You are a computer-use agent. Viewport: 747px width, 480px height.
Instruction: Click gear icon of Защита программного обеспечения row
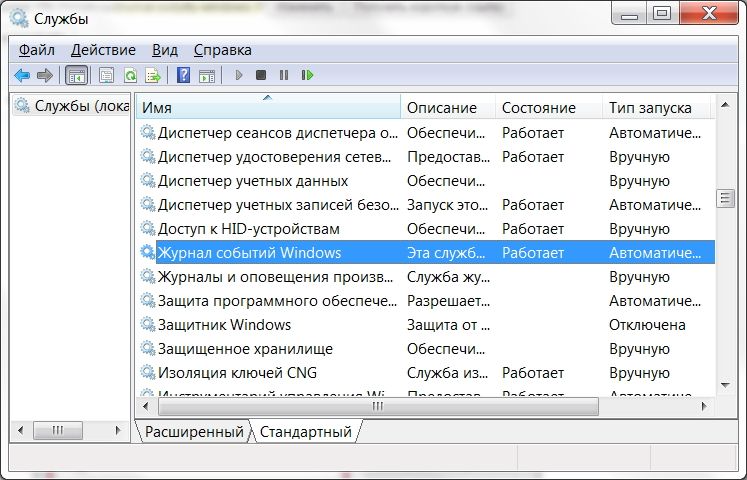tap(148, 300)
